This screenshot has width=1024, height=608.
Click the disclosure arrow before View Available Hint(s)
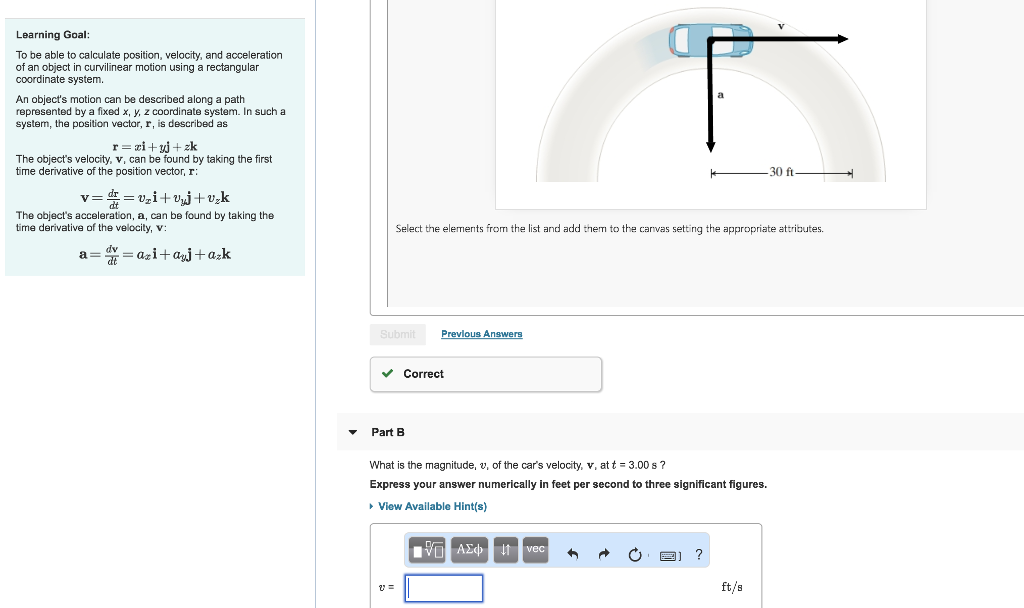point(372,506)
